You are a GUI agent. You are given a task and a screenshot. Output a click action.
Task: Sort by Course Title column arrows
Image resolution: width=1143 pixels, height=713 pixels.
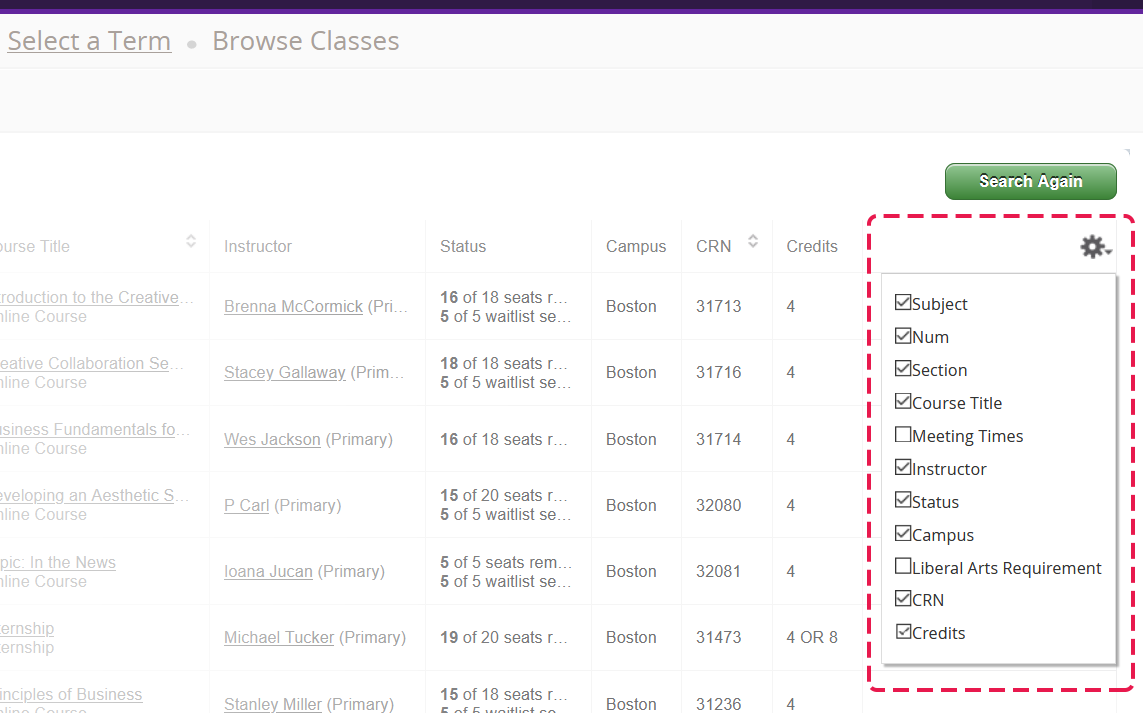click(191, 241)
